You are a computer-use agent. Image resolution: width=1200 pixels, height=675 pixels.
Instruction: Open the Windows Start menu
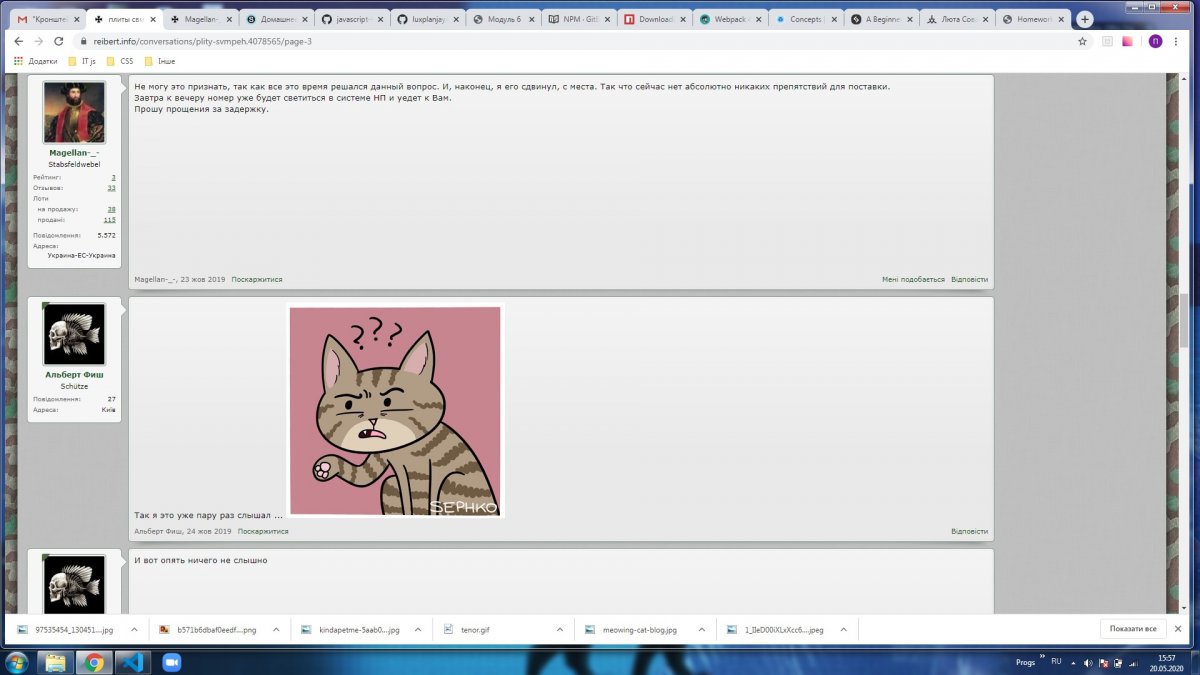(x=17, y=662)
